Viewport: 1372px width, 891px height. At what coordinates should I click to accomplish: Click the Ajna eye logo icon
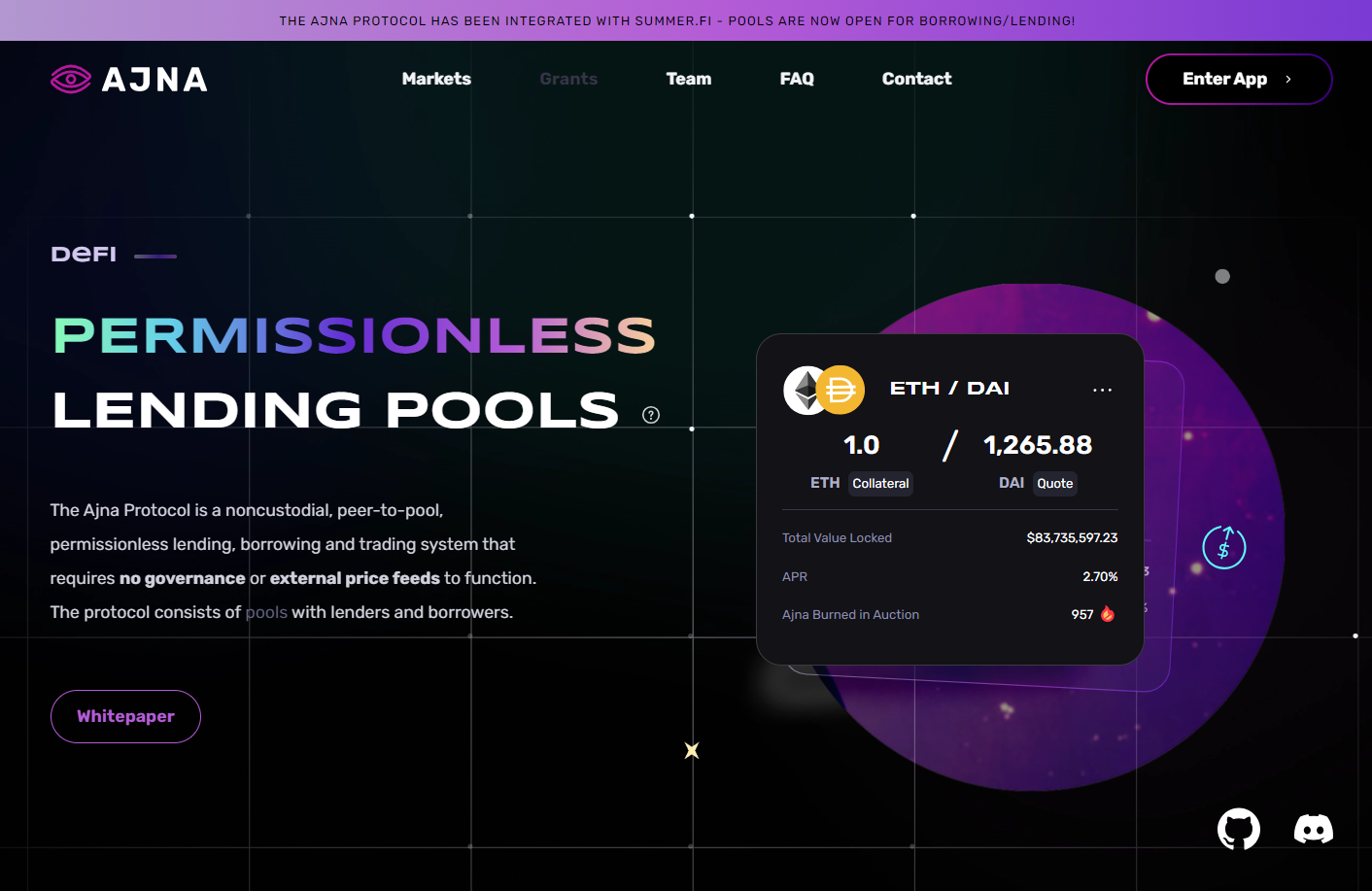(x=71, y=80)
